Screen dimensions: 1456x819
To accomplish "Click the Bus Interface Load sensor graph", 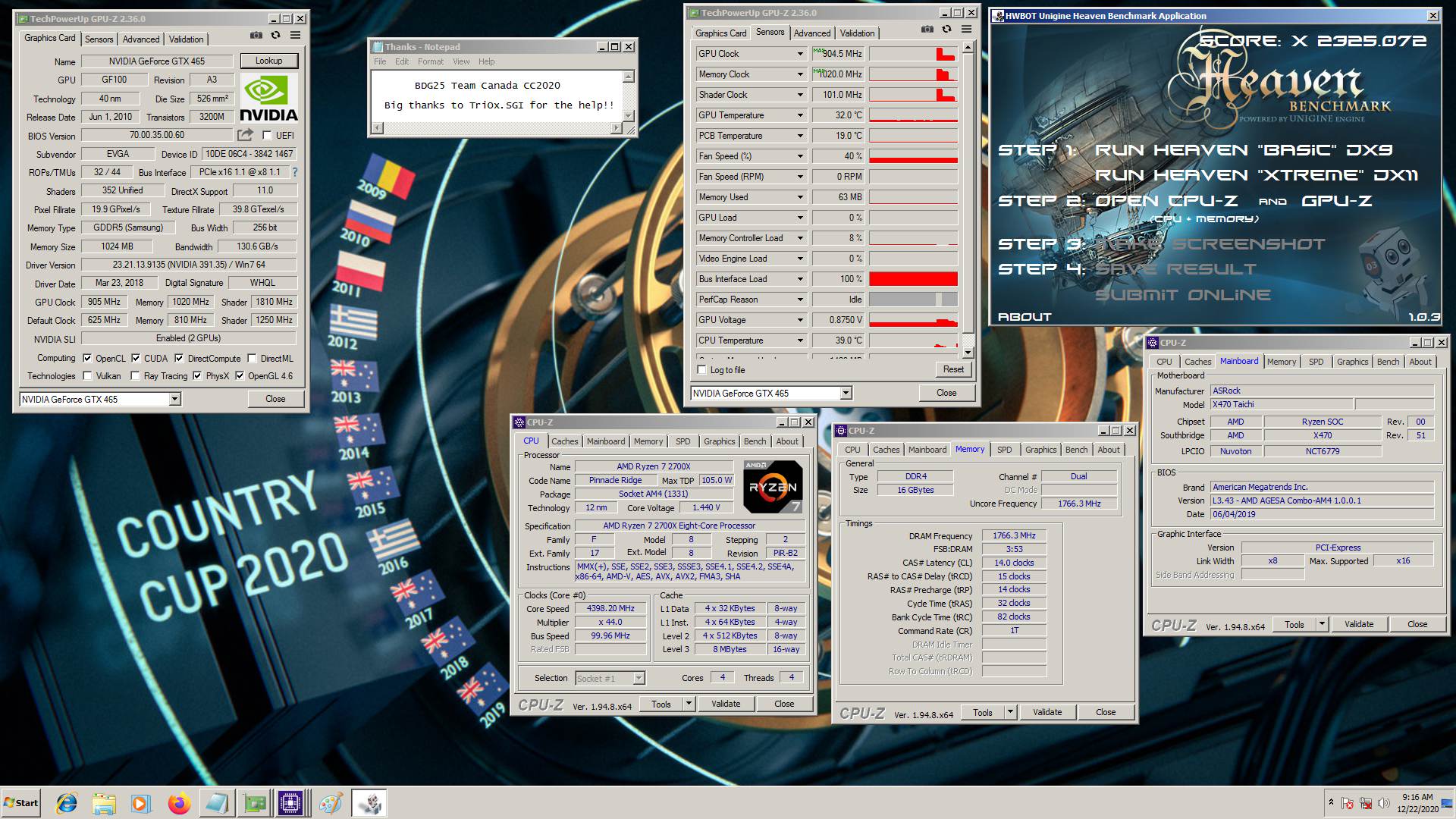I will [x=913, y=279].
